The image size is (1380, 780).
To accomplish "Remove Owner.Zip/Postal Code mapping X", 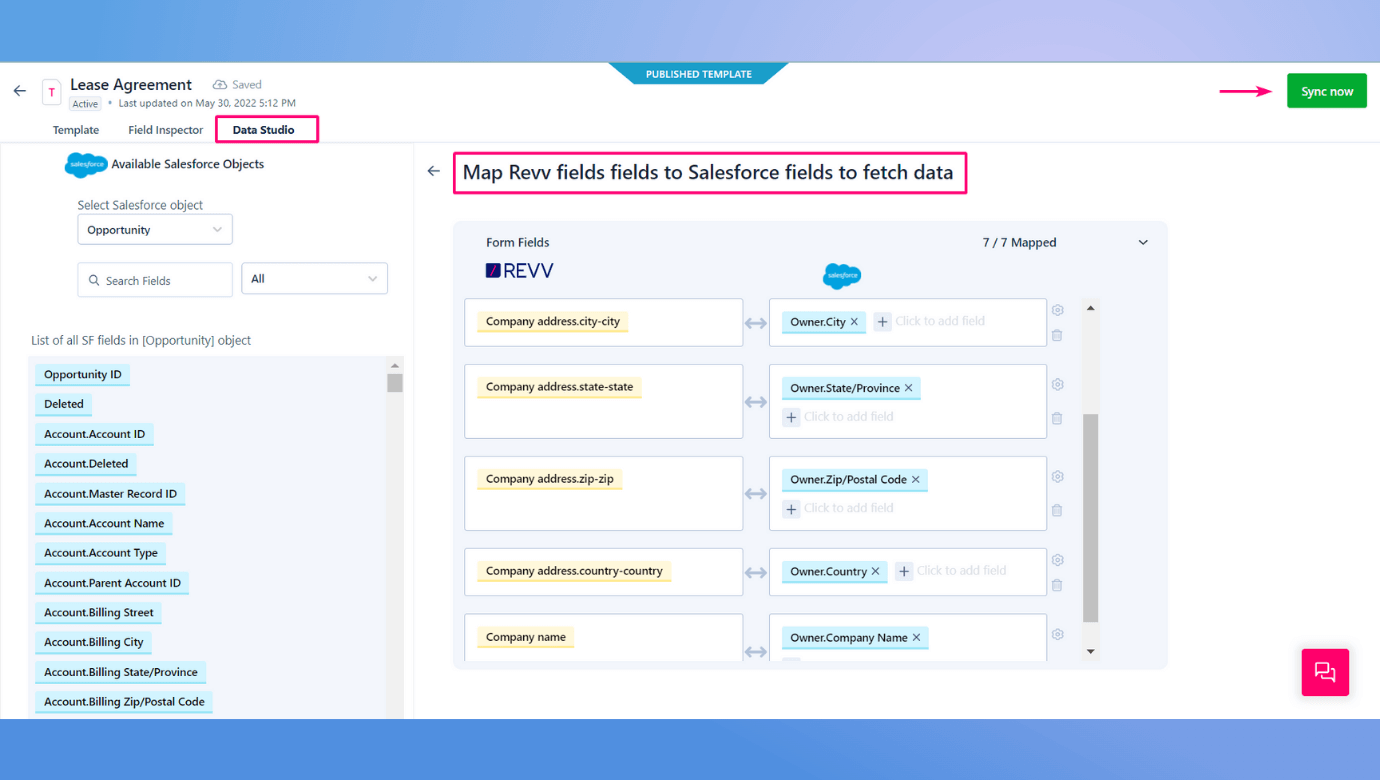I will [x=915, y=480].
